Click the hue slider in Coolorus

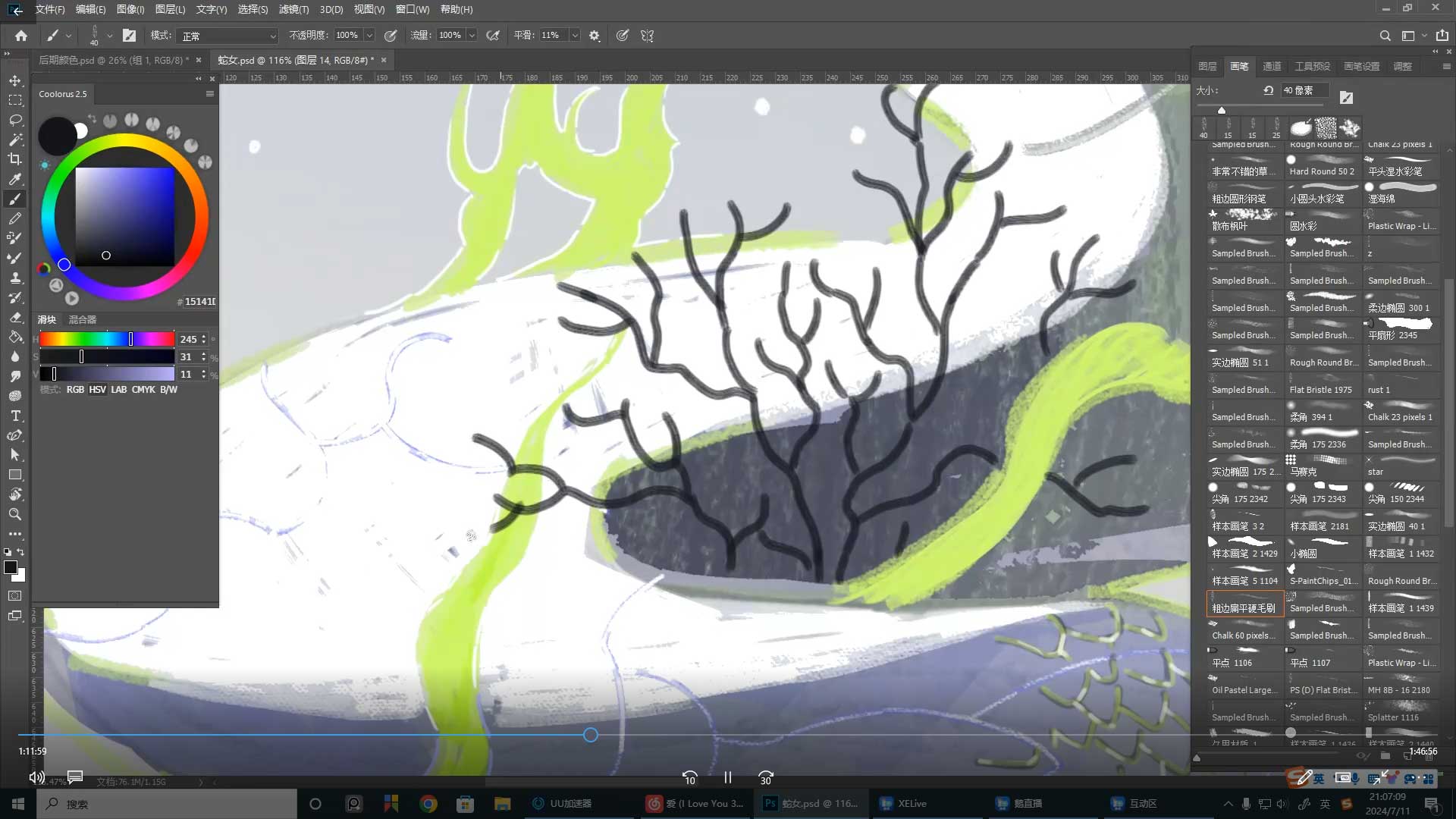[x=106, y=339]
